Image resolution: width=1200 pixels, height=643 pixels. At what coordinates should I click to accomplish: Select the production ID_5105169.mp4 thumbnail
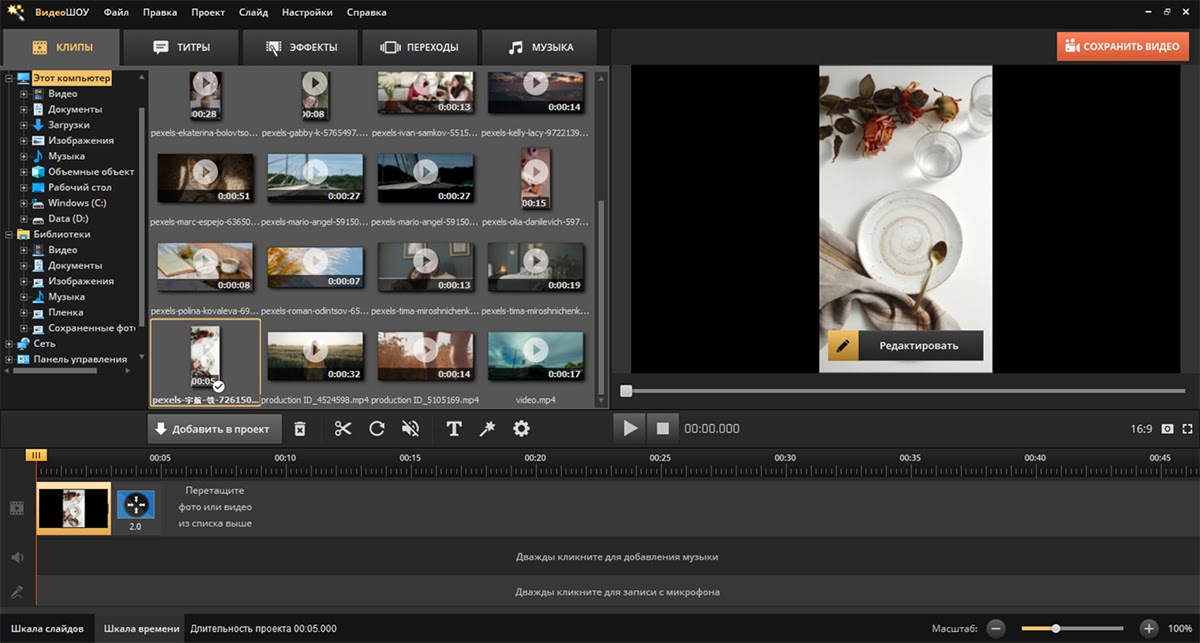(425, 357)
